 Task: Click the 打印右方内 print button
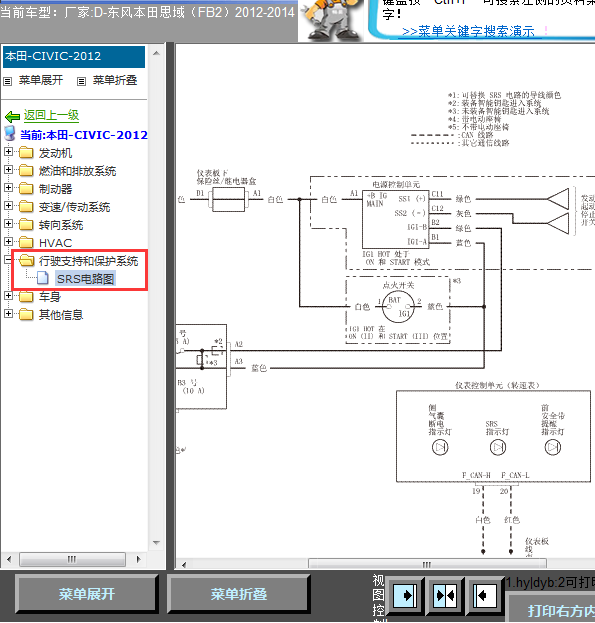click(x=552, y=608)
